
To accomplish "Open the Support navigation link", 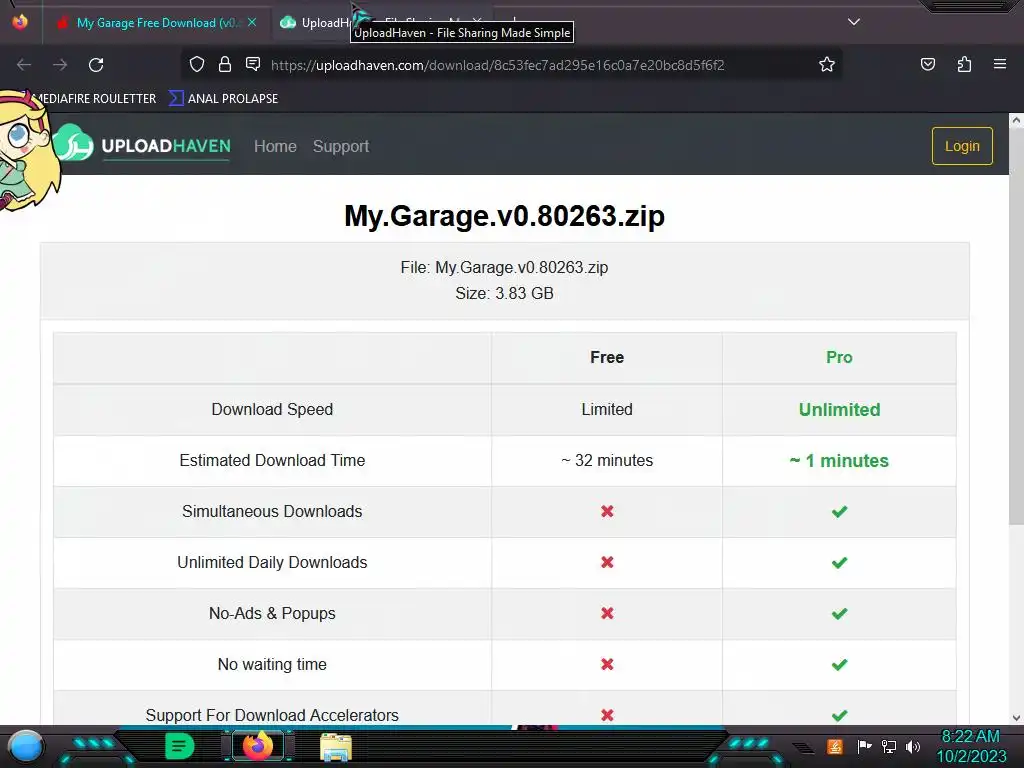I will (x=341, y=146).
